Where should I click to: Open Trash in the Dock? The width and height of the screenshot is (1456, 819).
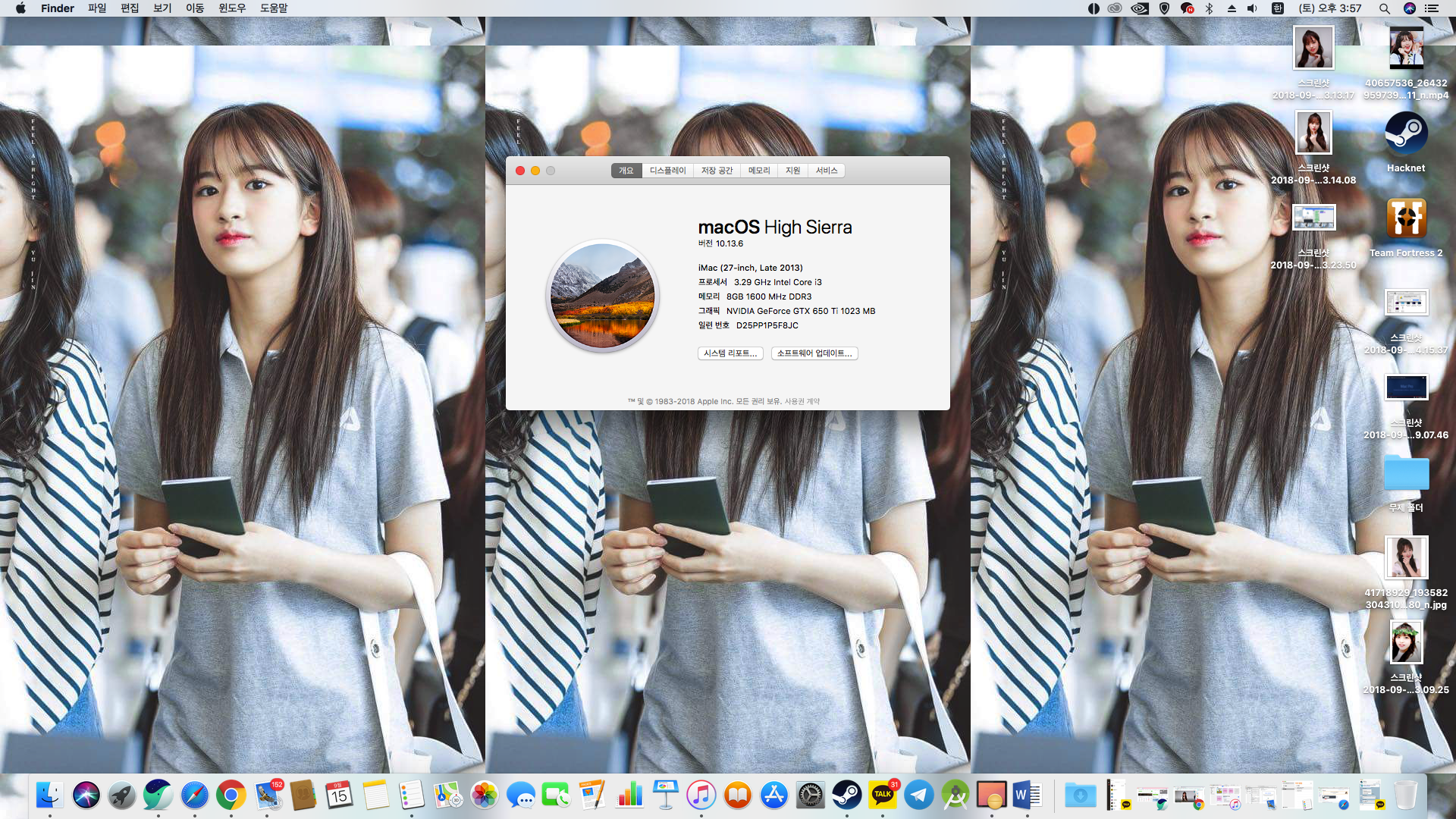[1405, 795]
